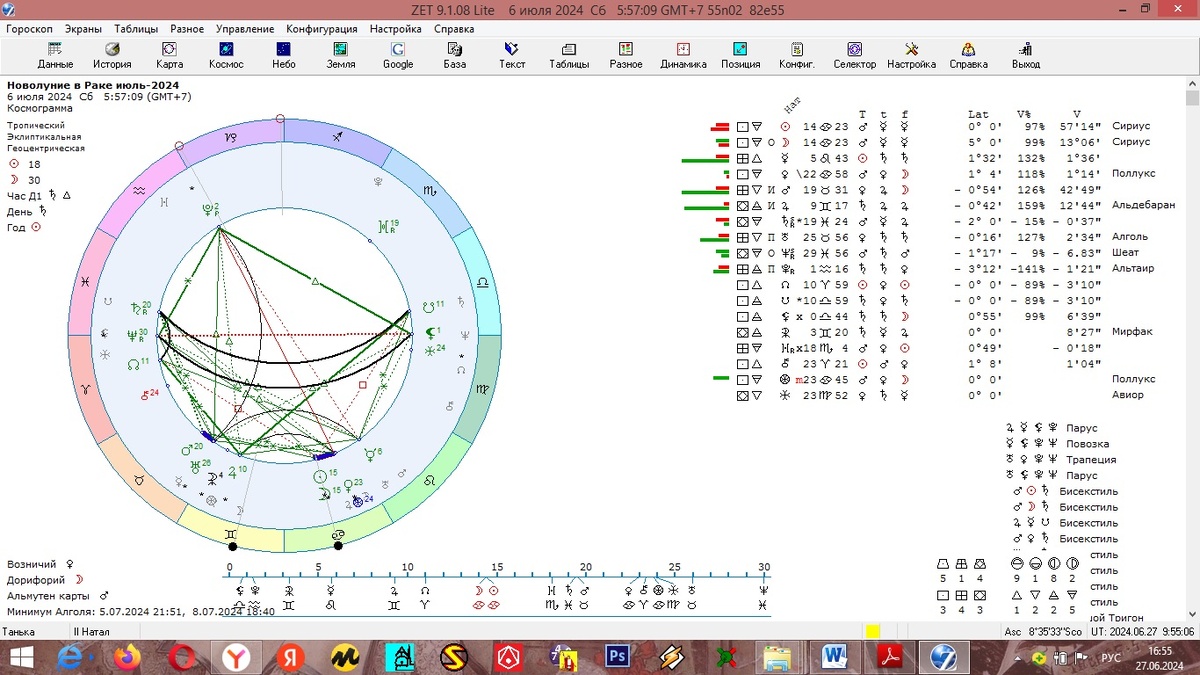The width and height of the screenshot is (1200, 675).
Task: Open the Таблицы menu in menu bar
Action: click(136, 29)
